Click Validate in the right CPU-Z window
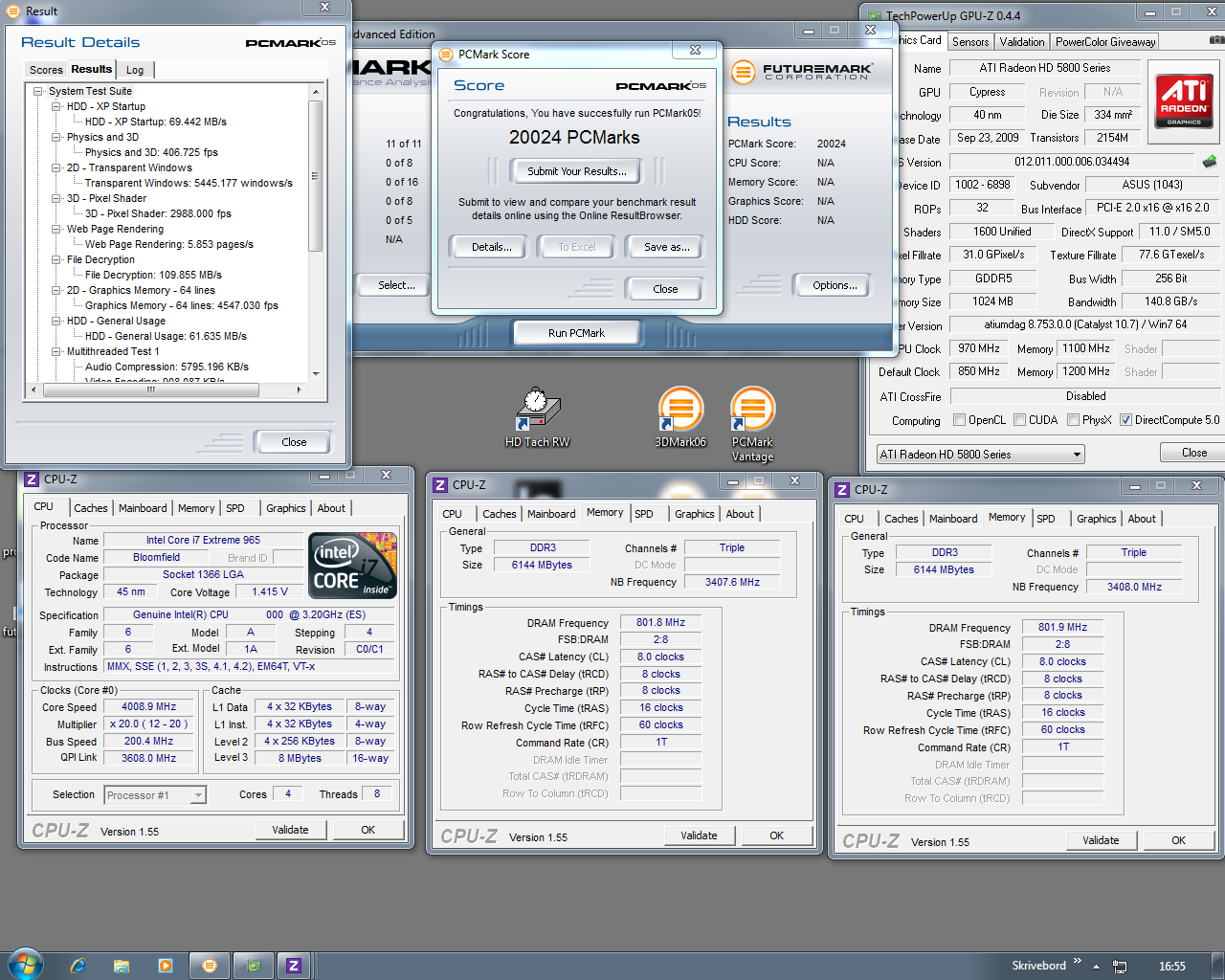Image resolution: width=1225 pixels, height=980 pixels. tap(1101, 840)
